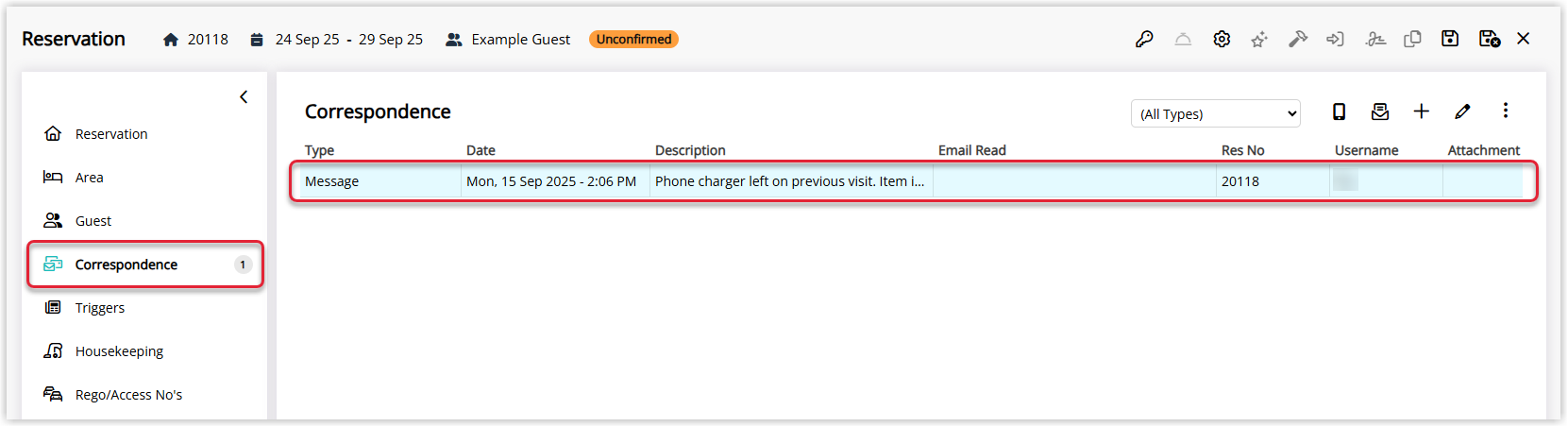Open the Guest tab in sidebar

[93, 221]
